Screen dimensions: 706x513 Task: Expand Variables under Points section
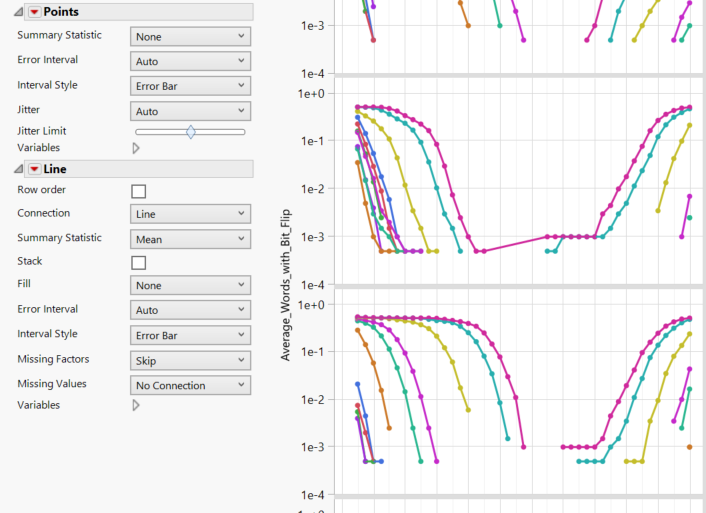[136, 148]
